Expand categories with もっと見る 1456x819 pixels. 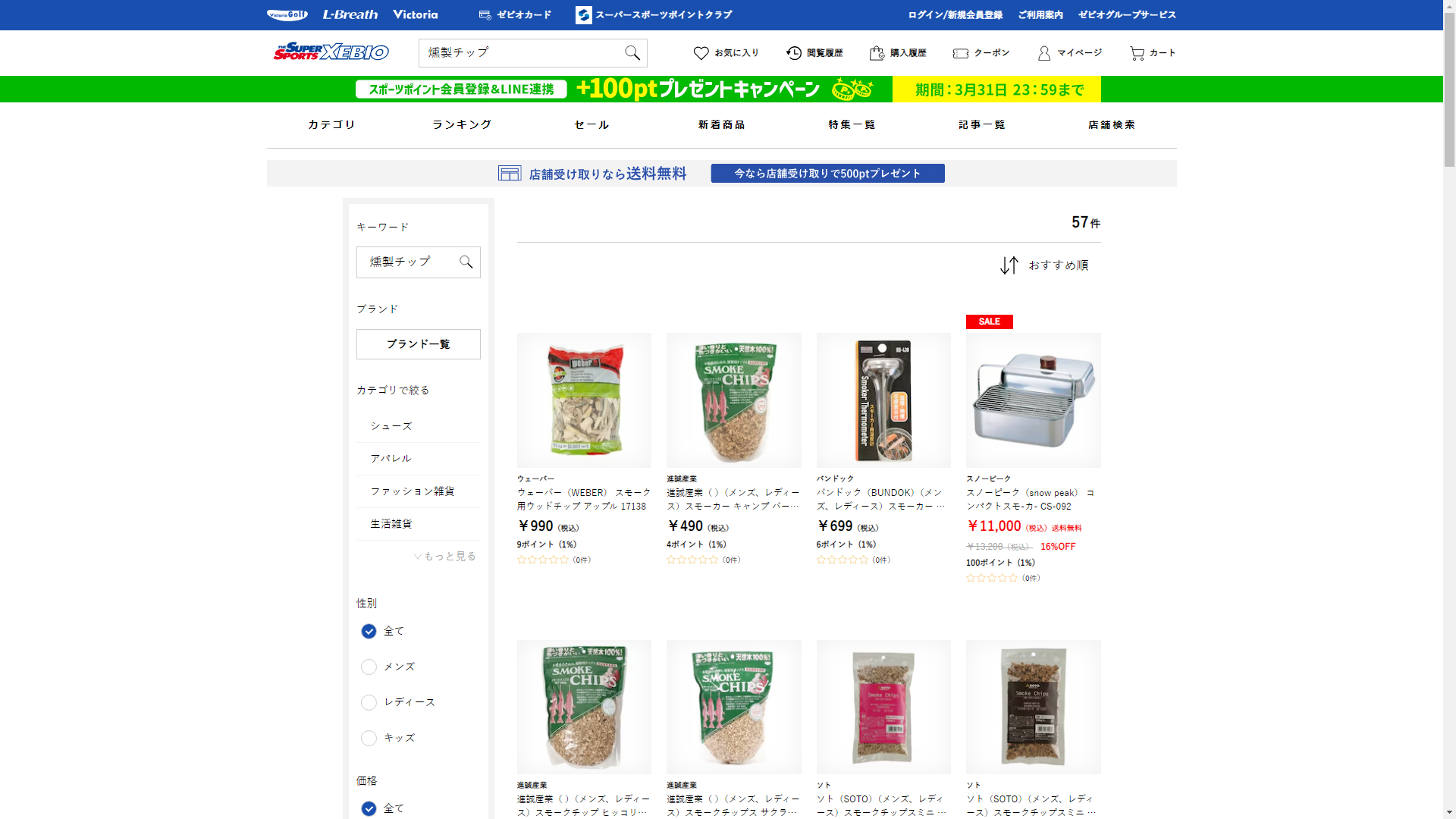445,557
